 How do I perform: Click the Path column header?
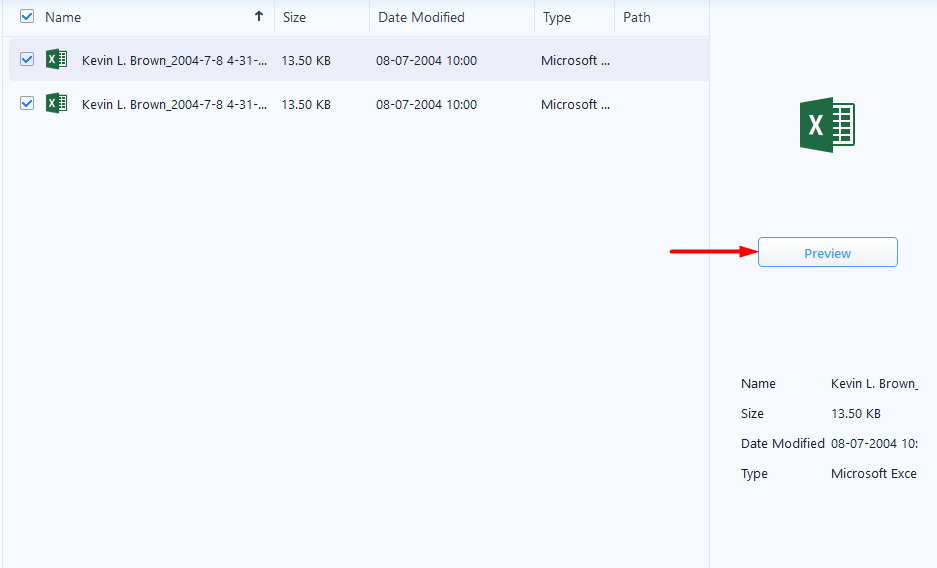637,17
